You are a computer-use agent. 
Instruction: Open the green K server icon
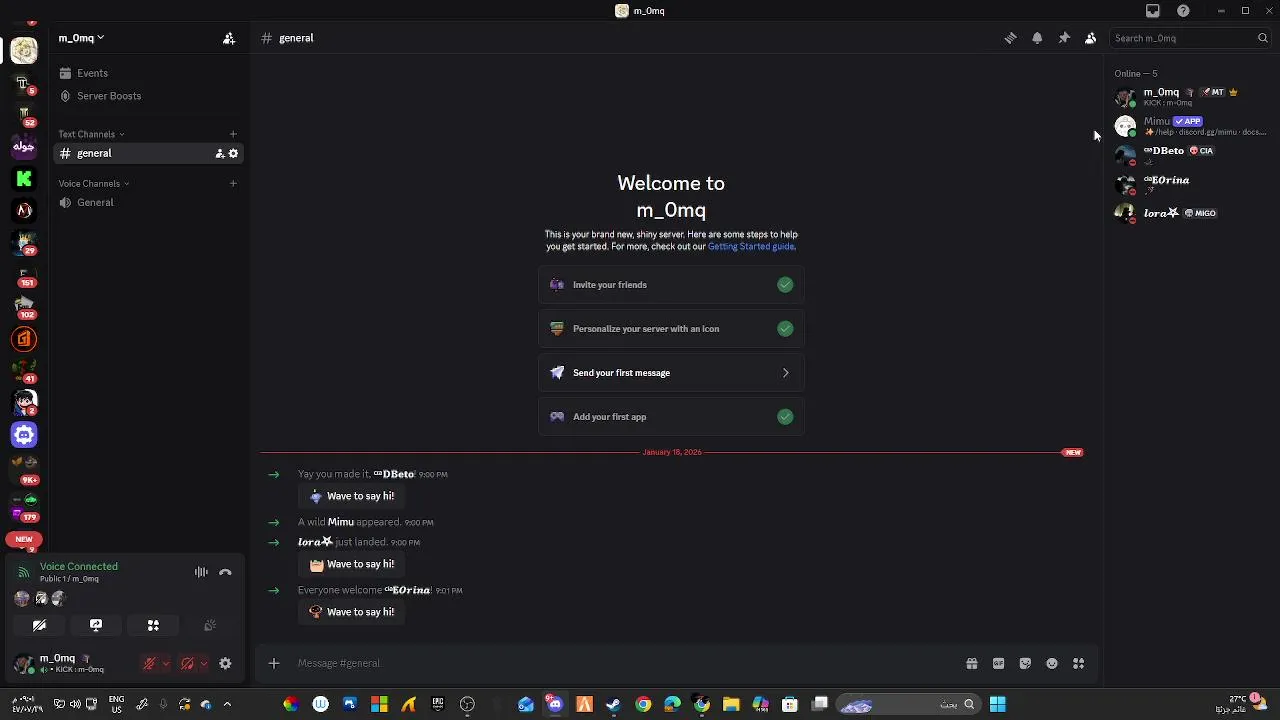[x=24, y=179]
